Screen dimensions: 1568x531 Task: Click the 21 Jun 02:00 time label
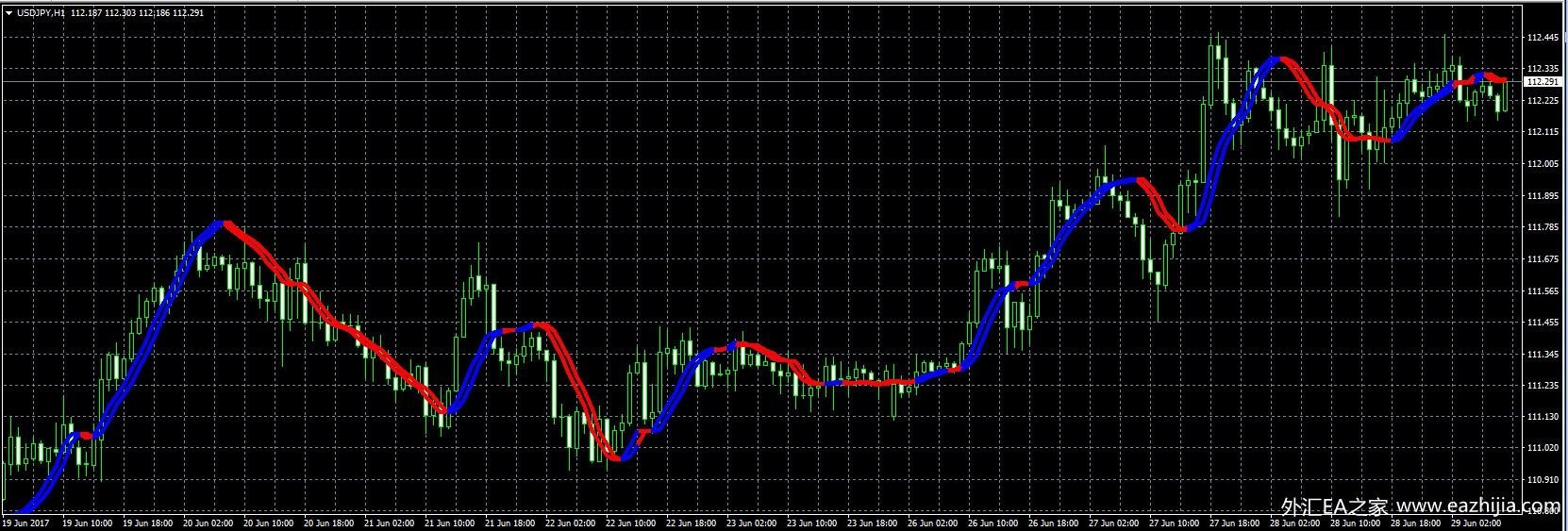click(x=390, y=523)
